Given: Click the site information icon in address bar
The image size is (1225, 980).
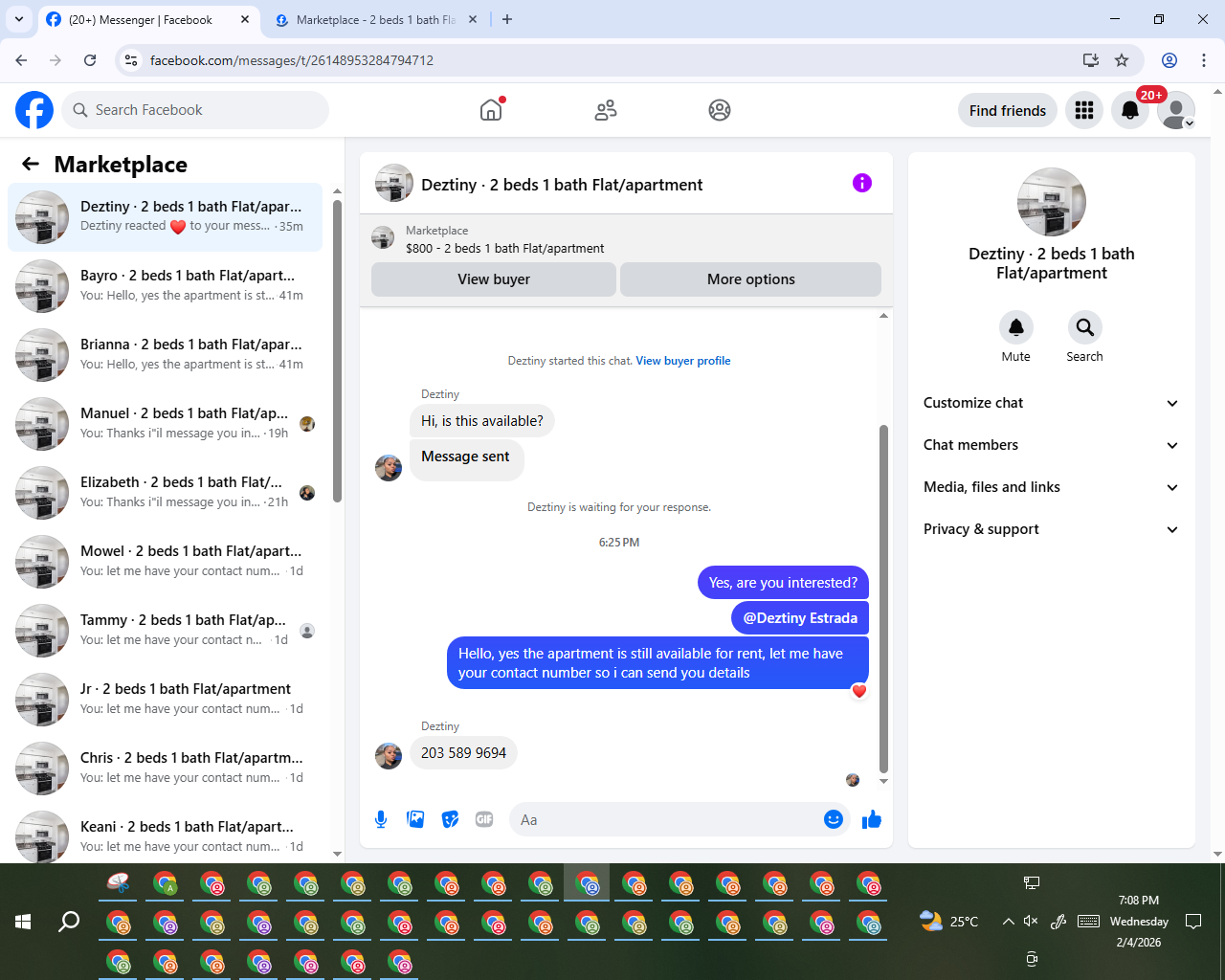Looking at the screenshot, I should tap(132, 60).
